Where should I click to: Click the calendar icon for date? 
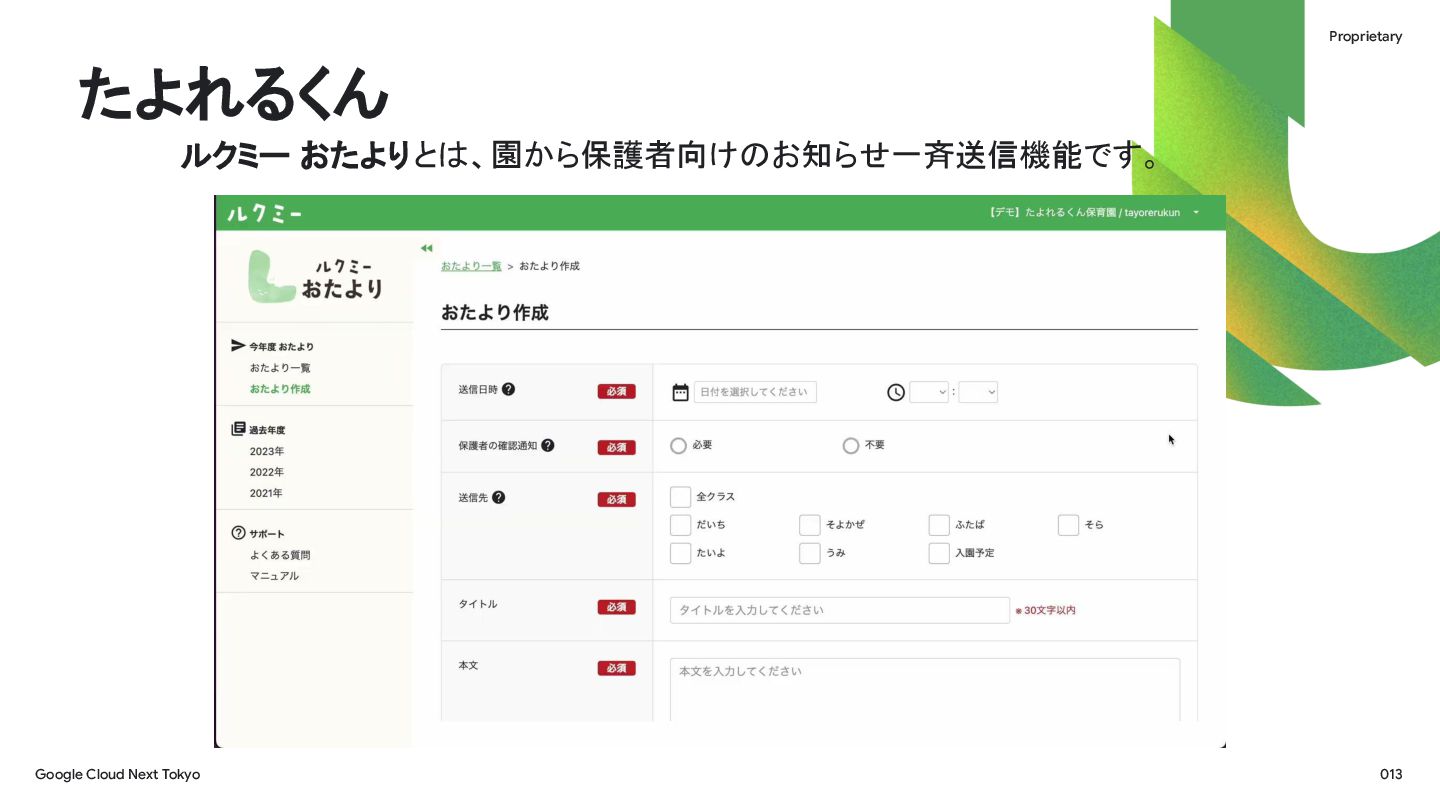click(680, 392)
